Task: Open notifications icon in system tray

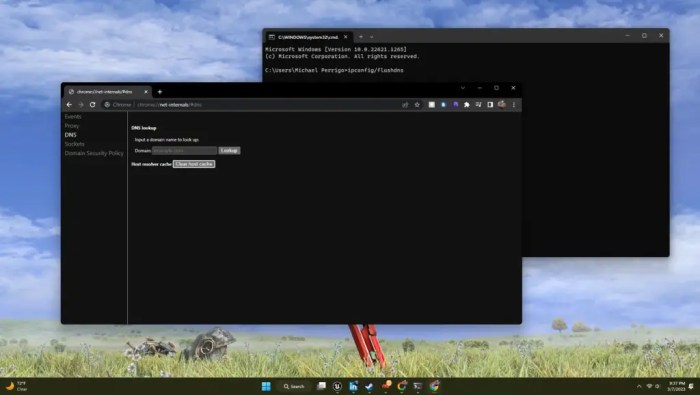Action: point(692,386)
